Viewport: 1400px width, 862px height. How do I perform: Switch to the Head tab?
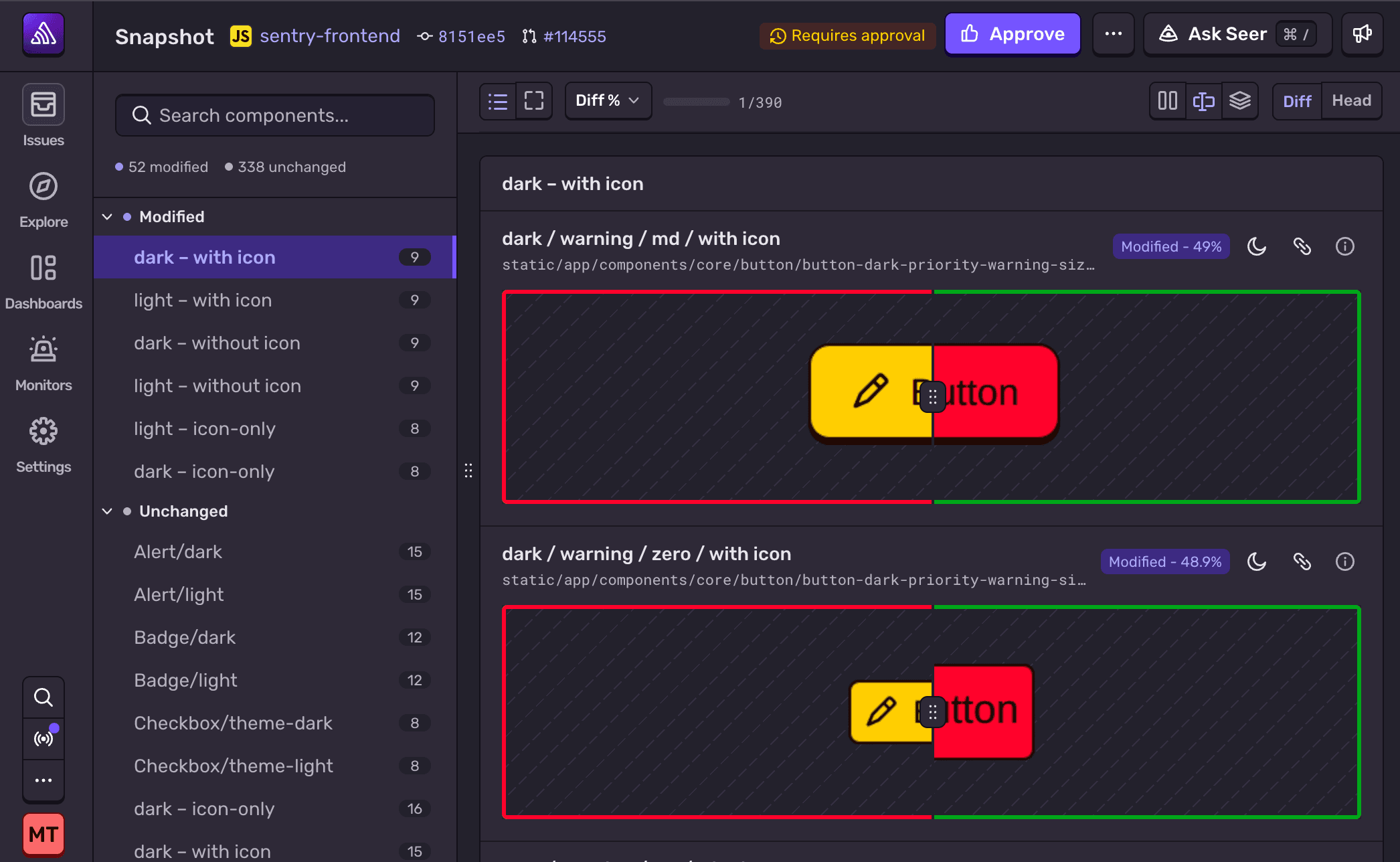1352,101
